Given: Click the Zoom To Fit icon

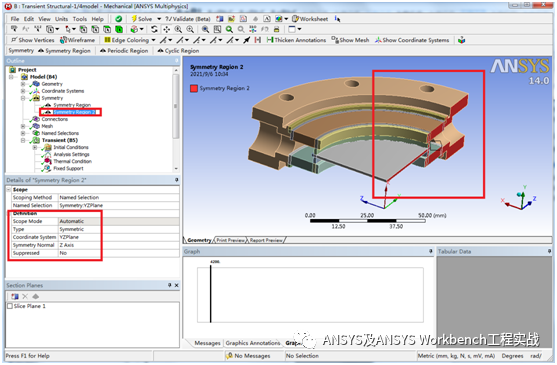Looking at the screenshot, I should pos(205,29).
